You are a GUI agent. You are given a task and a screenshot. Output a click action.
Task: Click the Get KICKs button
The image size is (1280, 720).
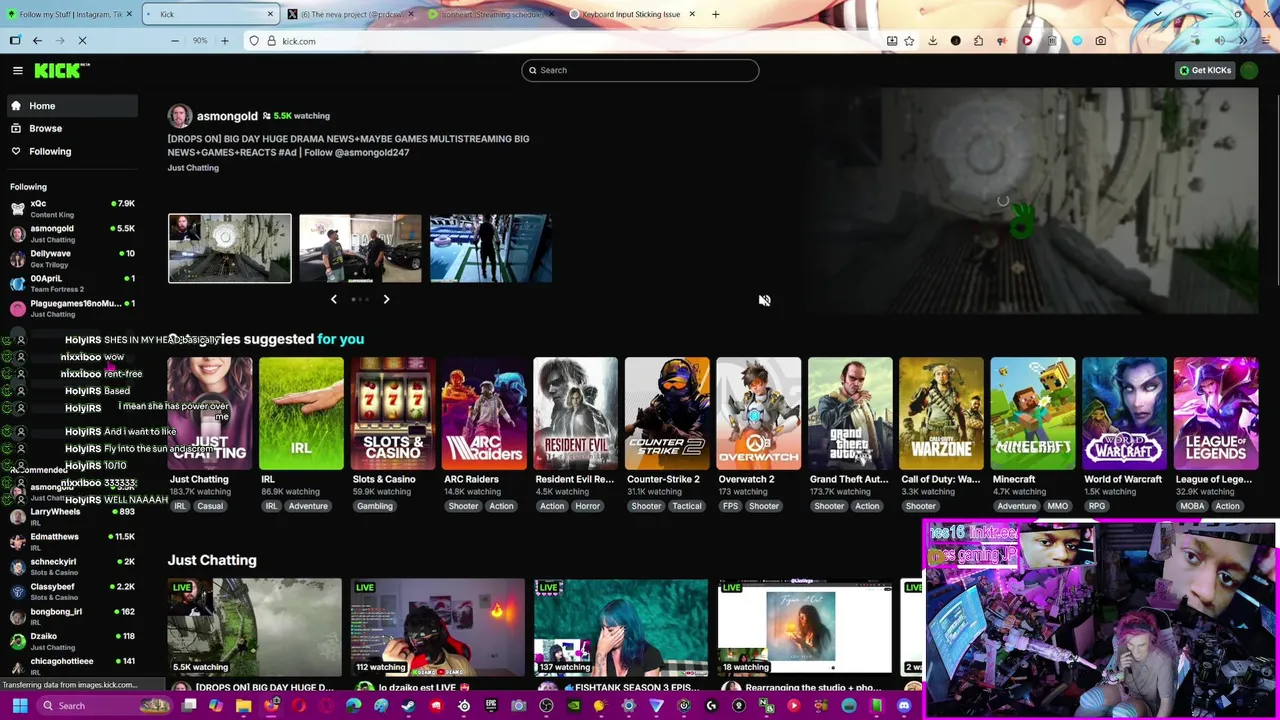point(1205,70)
